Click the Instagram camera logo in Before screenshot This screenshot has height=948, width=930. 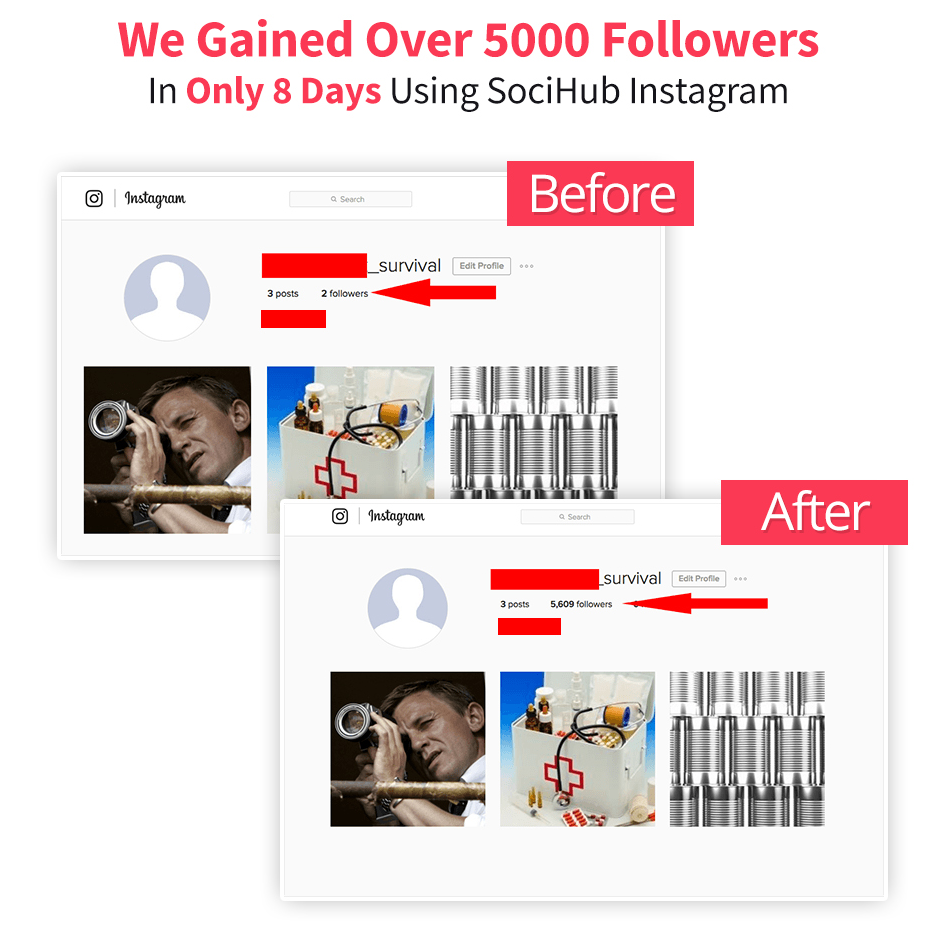(94, 198)
